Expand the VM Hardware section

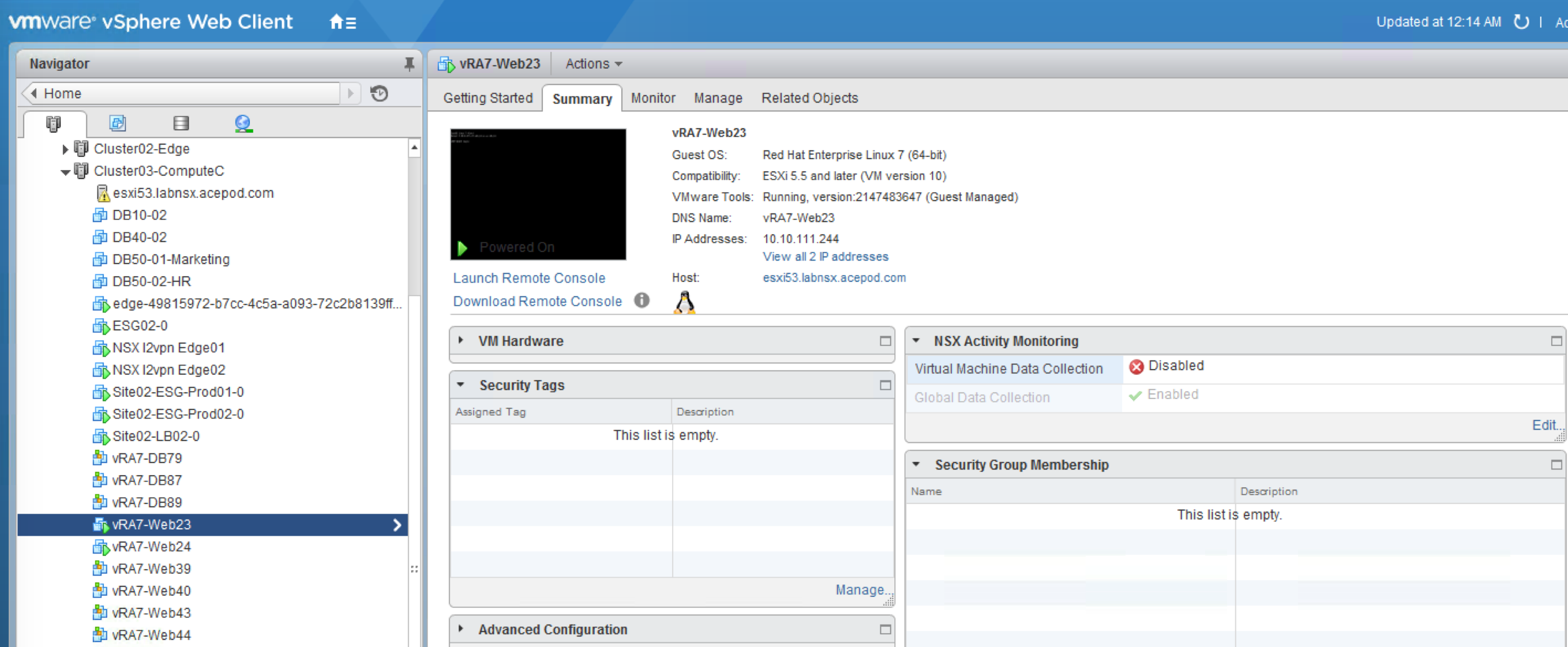pos(461,341)
